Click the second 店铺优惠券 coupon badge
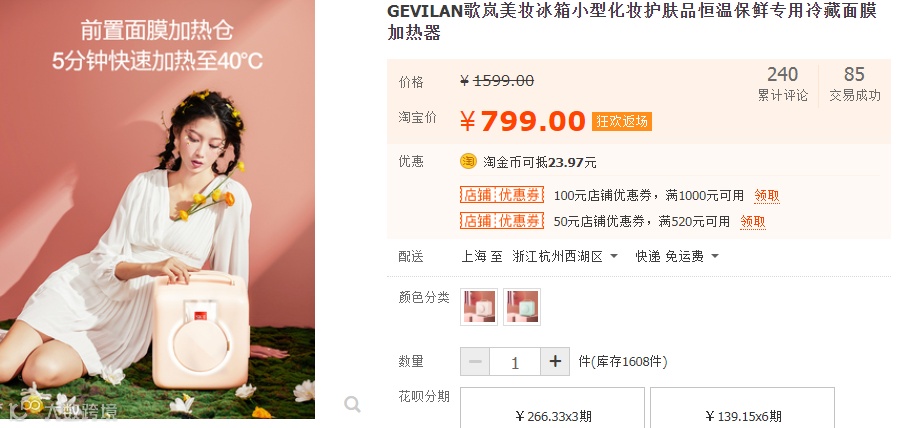The image size is (903, 428). (502, 221)
